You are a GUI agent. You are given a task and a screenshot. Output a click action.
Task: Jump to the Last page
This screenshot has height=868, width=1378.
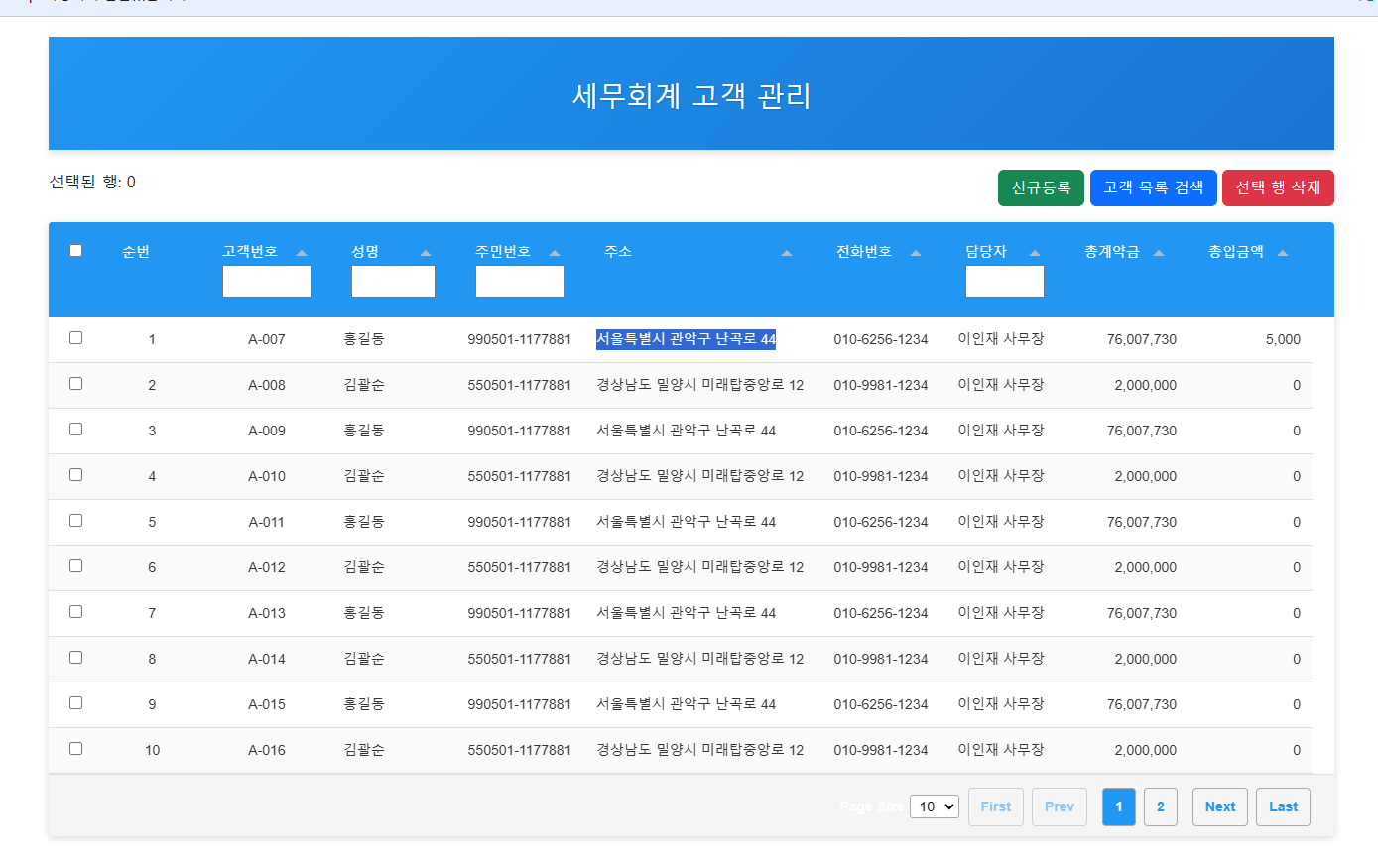coord(1282,806)
